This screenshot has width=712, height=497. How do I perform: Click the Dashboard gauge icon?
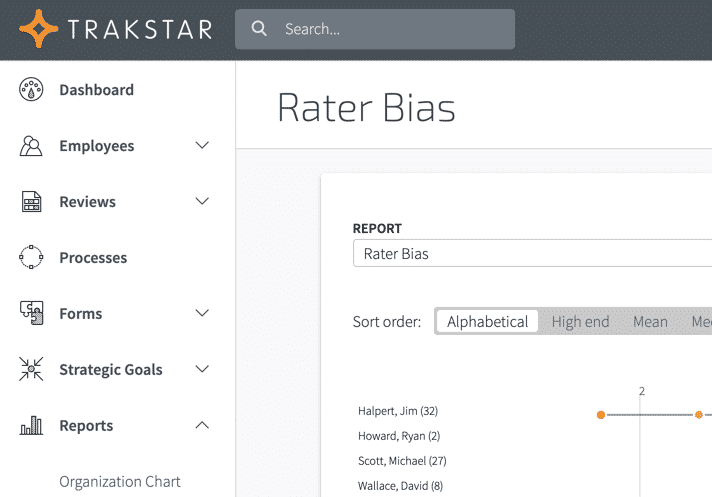31,89
